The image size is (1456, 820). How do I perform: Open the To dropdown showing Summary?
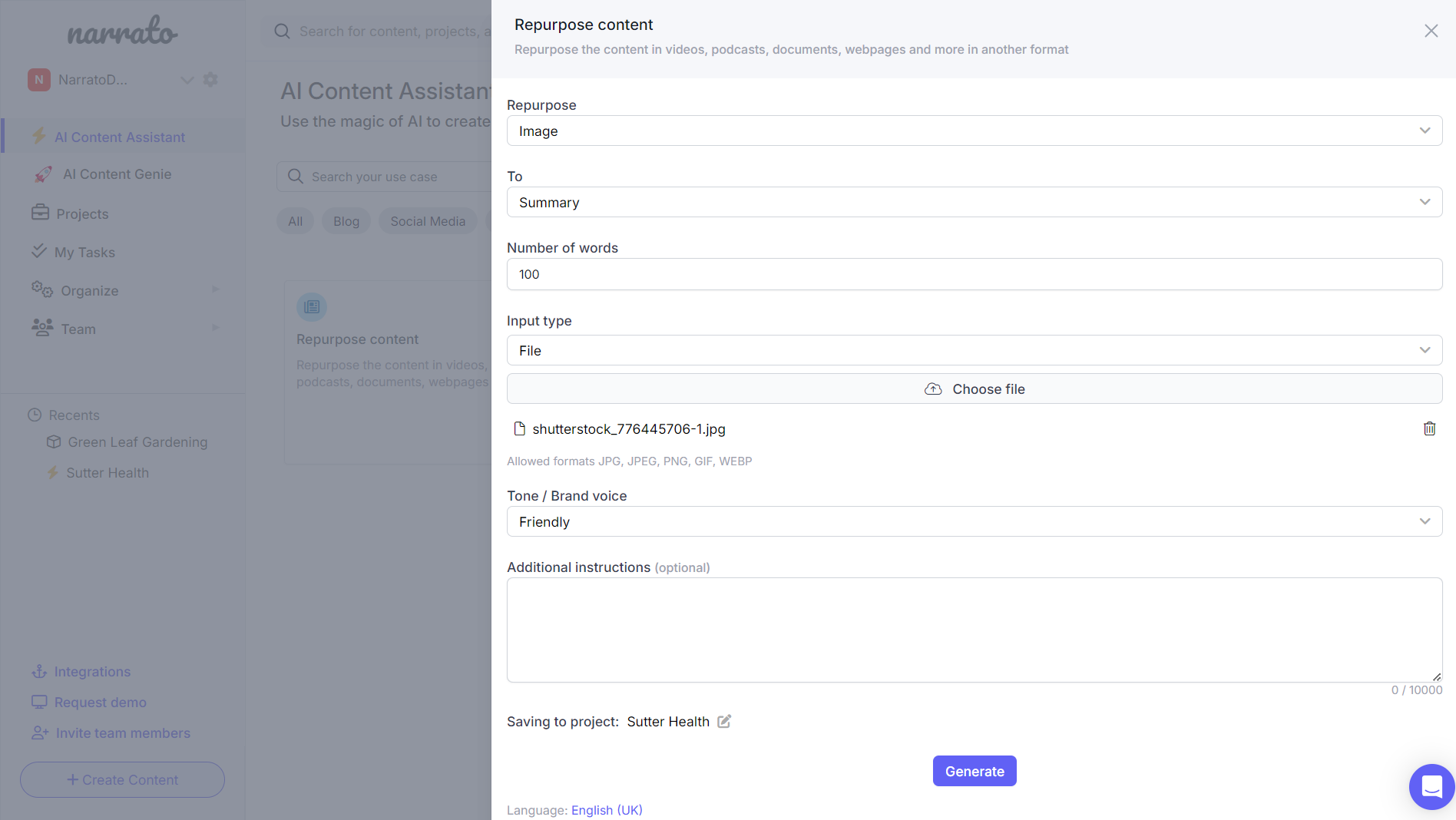(975, 202)
